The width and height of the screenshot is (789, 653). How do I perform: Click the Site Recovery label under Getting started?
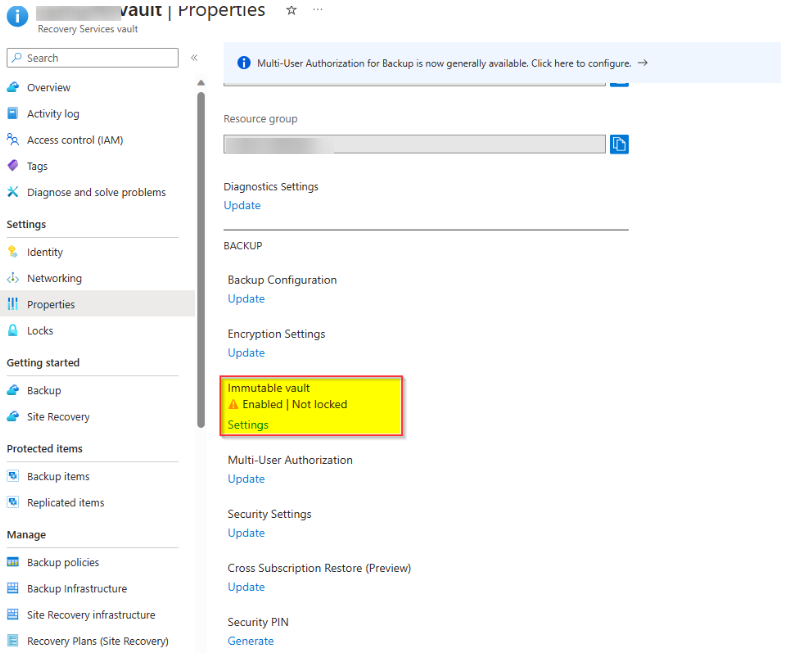tap(58, 417)
